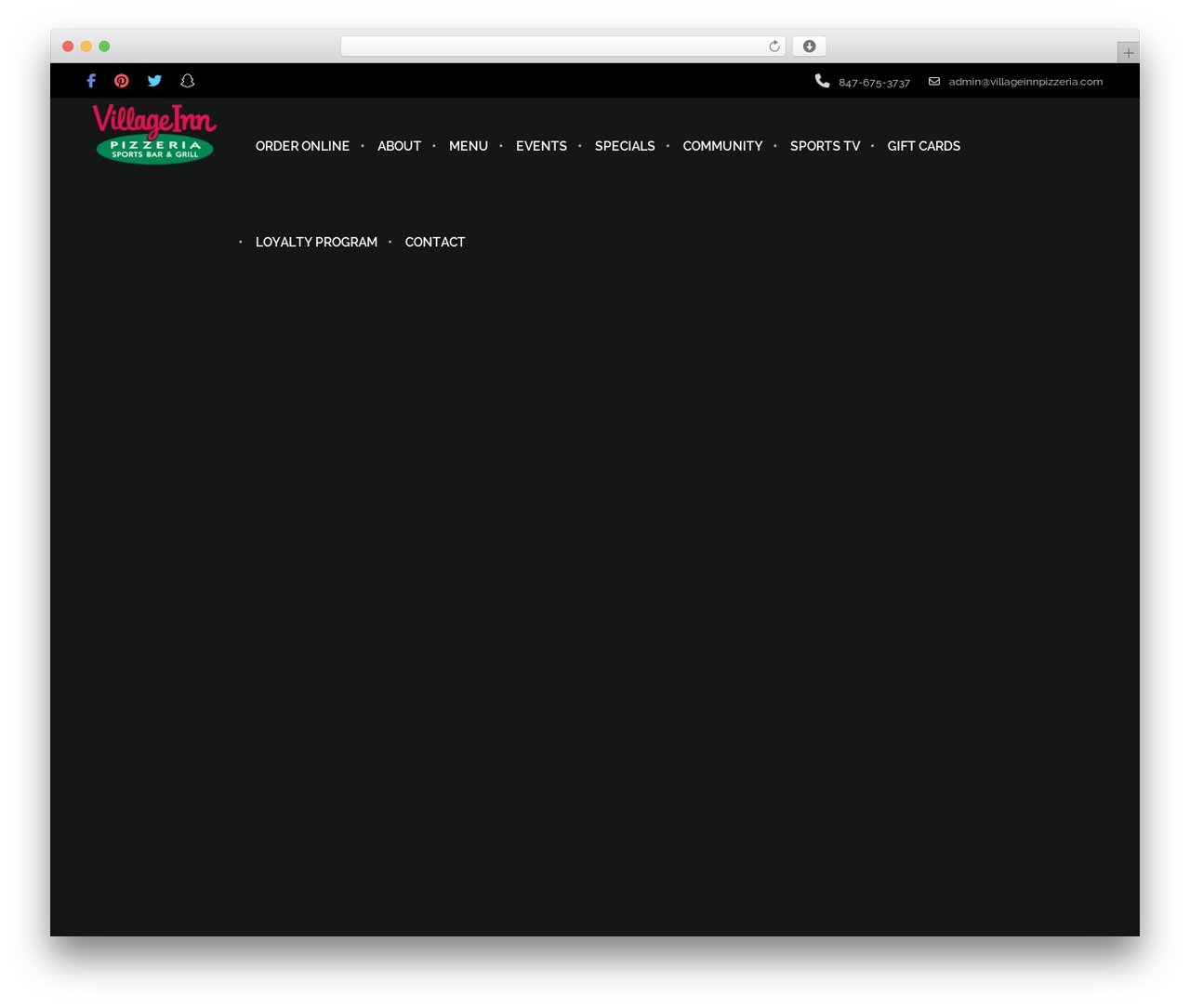Screen dimensions: 1190x1008
Task: Click the phone handset icon
Action: (x=822, y=81)
